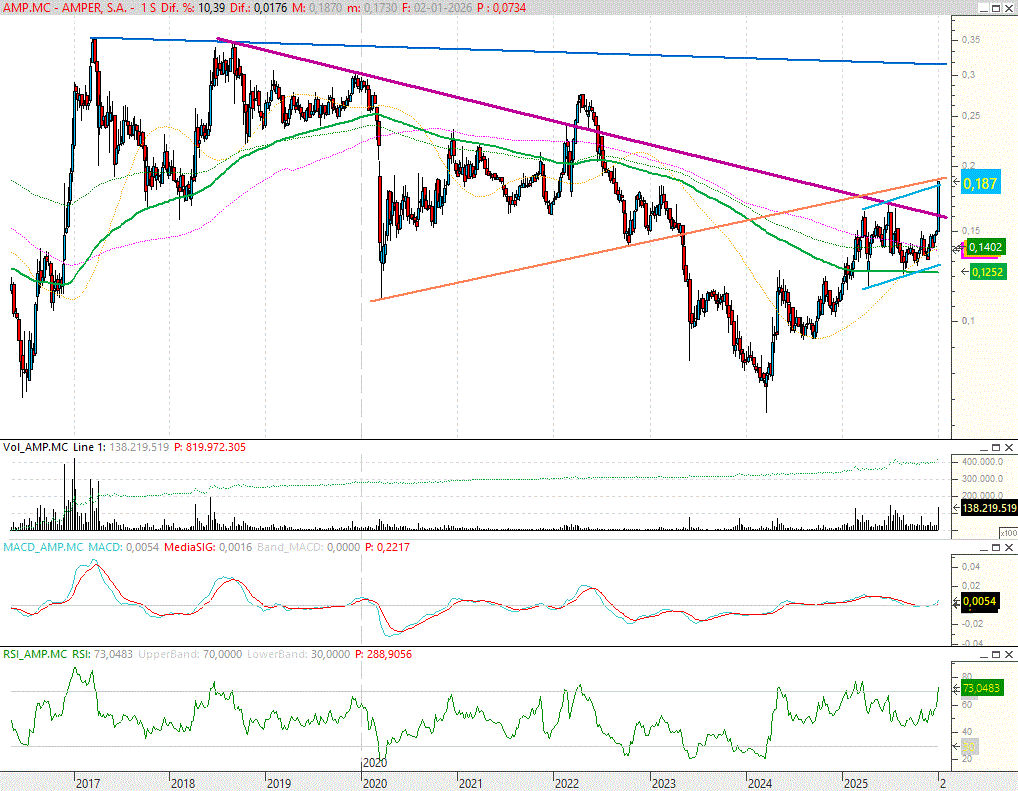Click the Dif. %: 10,39 header value

click(x=193, y=8)
